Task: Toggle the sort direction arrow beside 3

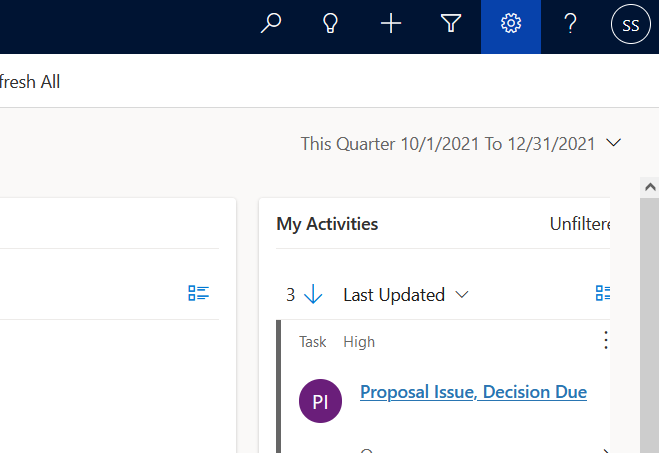Action: click(314, 295)
